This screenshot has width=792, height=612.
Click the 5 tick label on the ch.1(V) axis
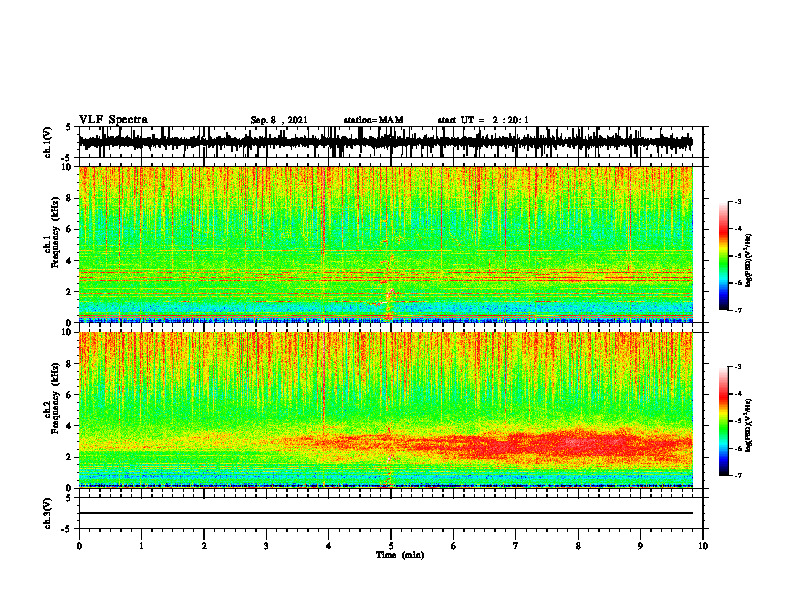(x=68, y=127)
